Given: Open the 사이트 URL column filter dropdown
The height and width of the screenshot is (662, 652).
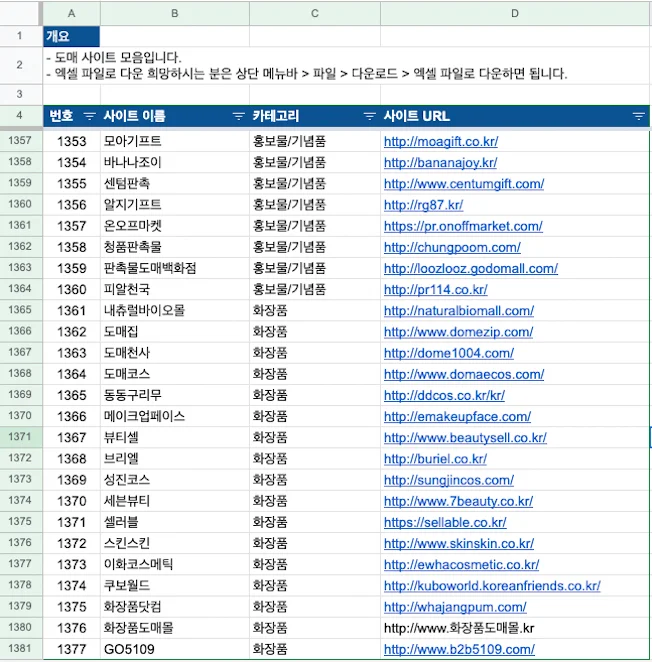Looking at the screenshot, I should pos(638,116).
